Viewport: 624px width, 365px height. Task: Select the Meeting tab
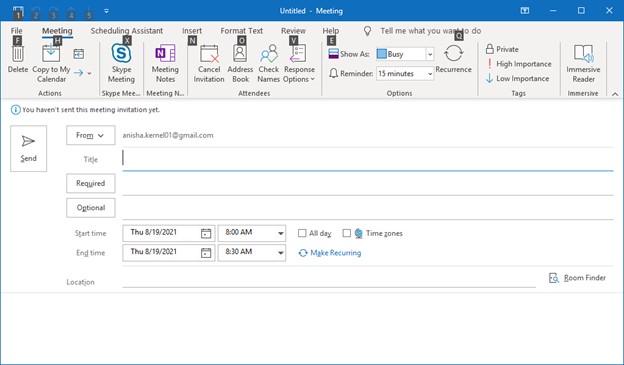click(57, 31)
